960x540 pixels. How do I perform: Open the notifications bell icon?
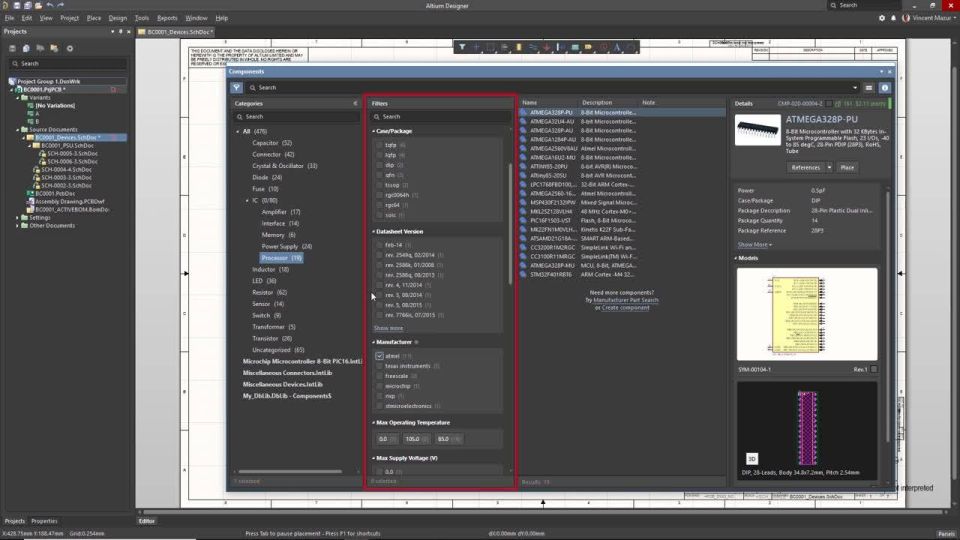click(x=893, y=18)
